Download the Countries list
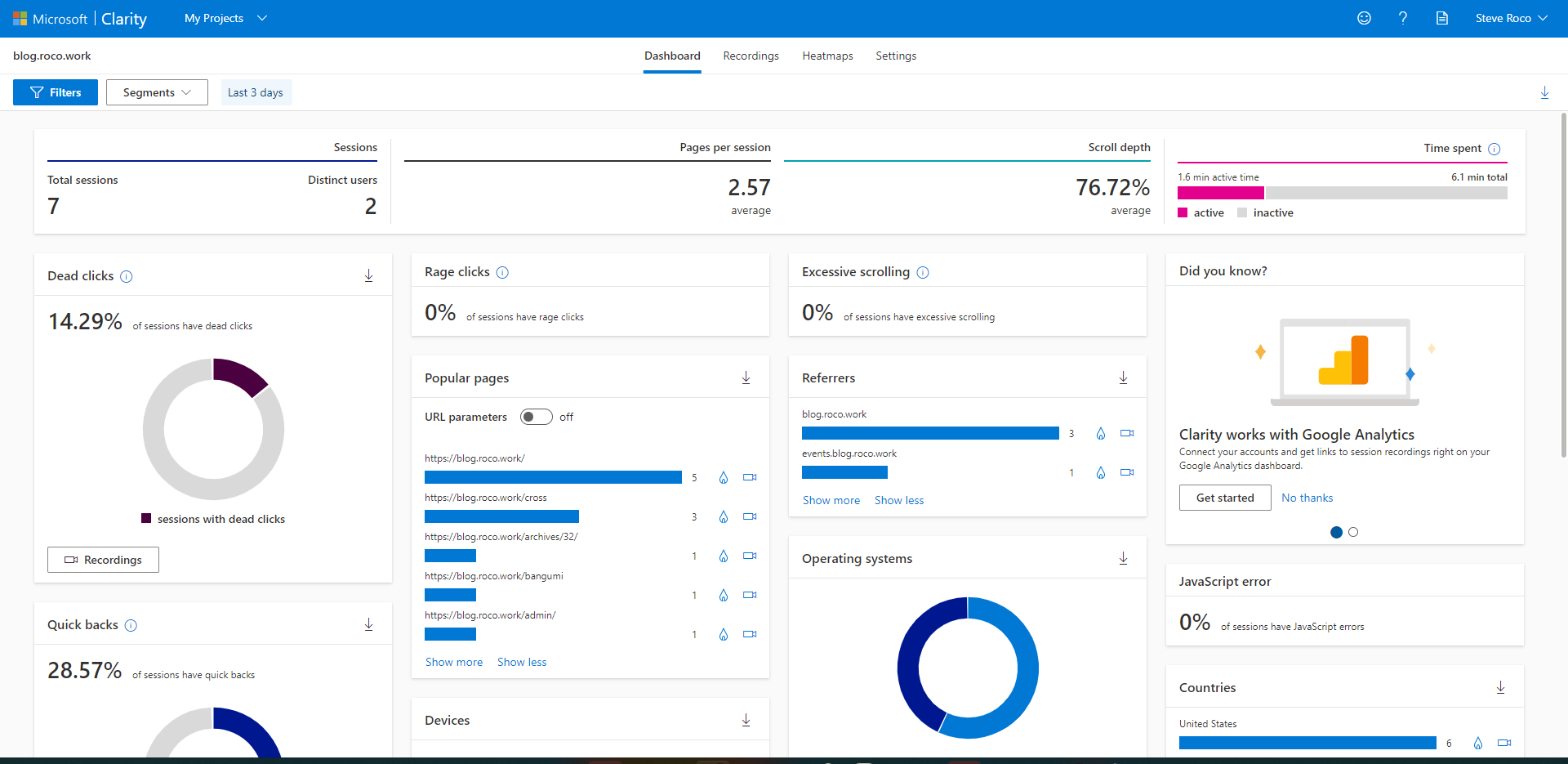The width and height of the screenshot is (1568, 764). click(1500, 687)
